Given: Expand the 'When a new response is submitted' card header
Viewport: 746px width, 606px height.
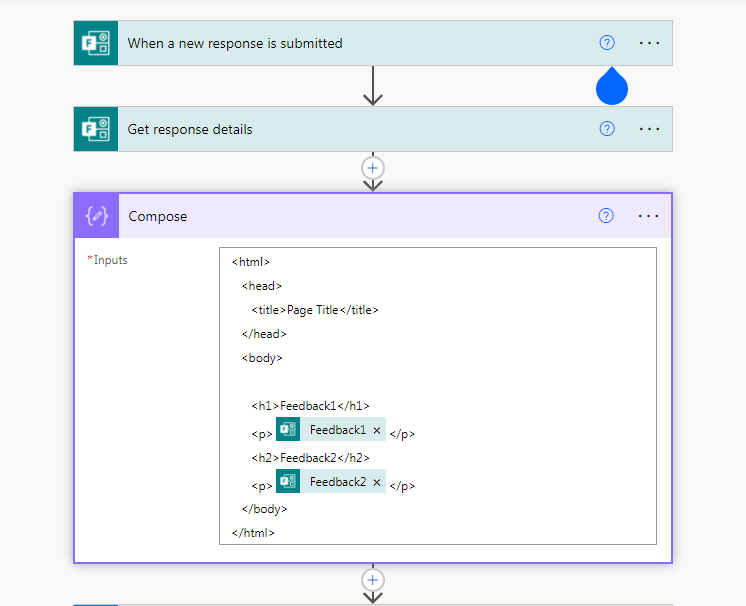Looking at the screenshot, I should (373, 43).
